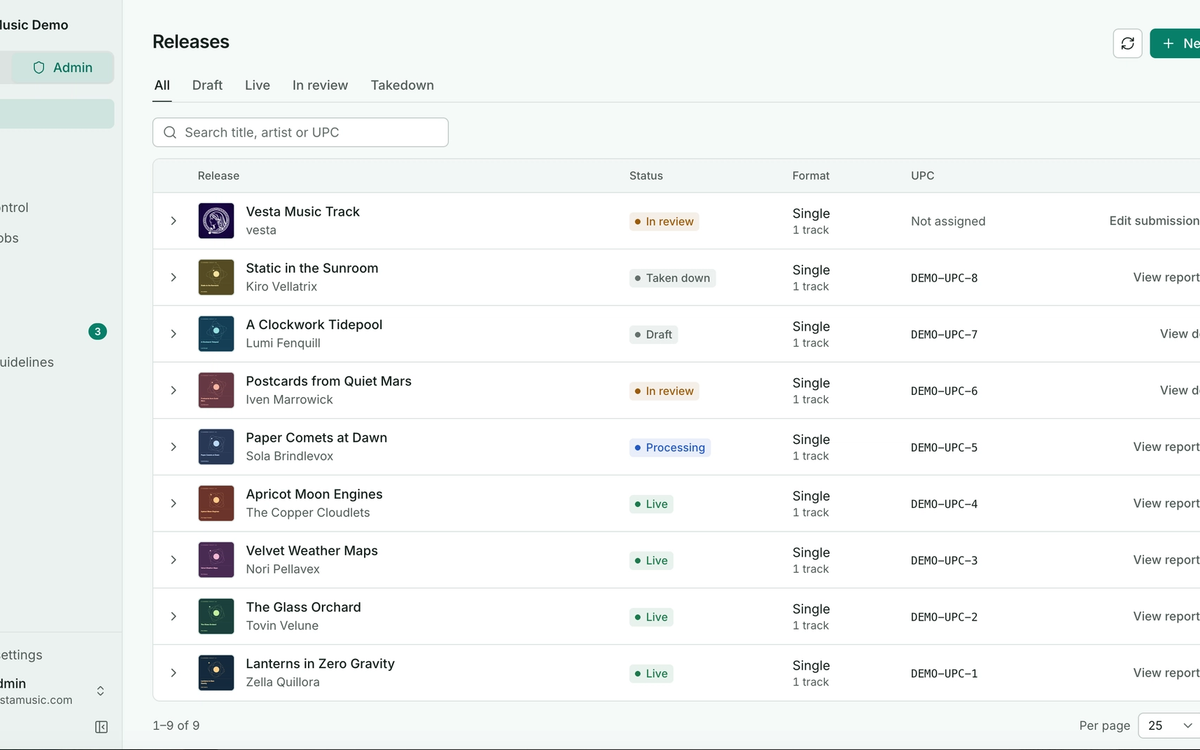Click Postcards from Quiet Mars cover art
The height and width of the screenshot is (750, 1200).
[x=216, y=390]
